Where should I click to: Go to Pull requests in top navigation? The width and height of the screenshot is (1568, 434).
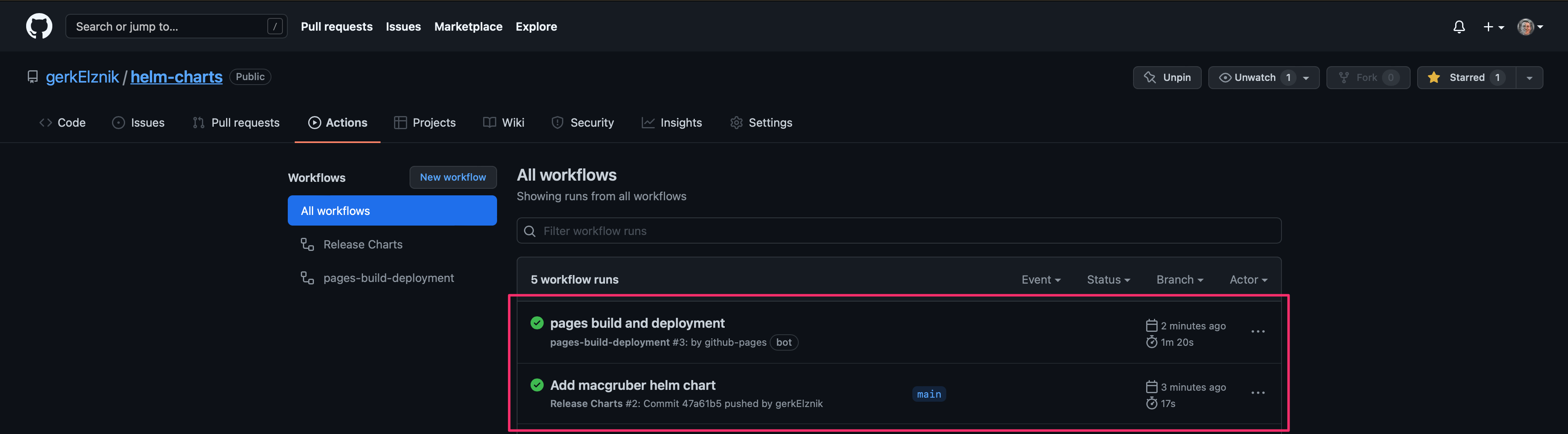pos(336,27)
